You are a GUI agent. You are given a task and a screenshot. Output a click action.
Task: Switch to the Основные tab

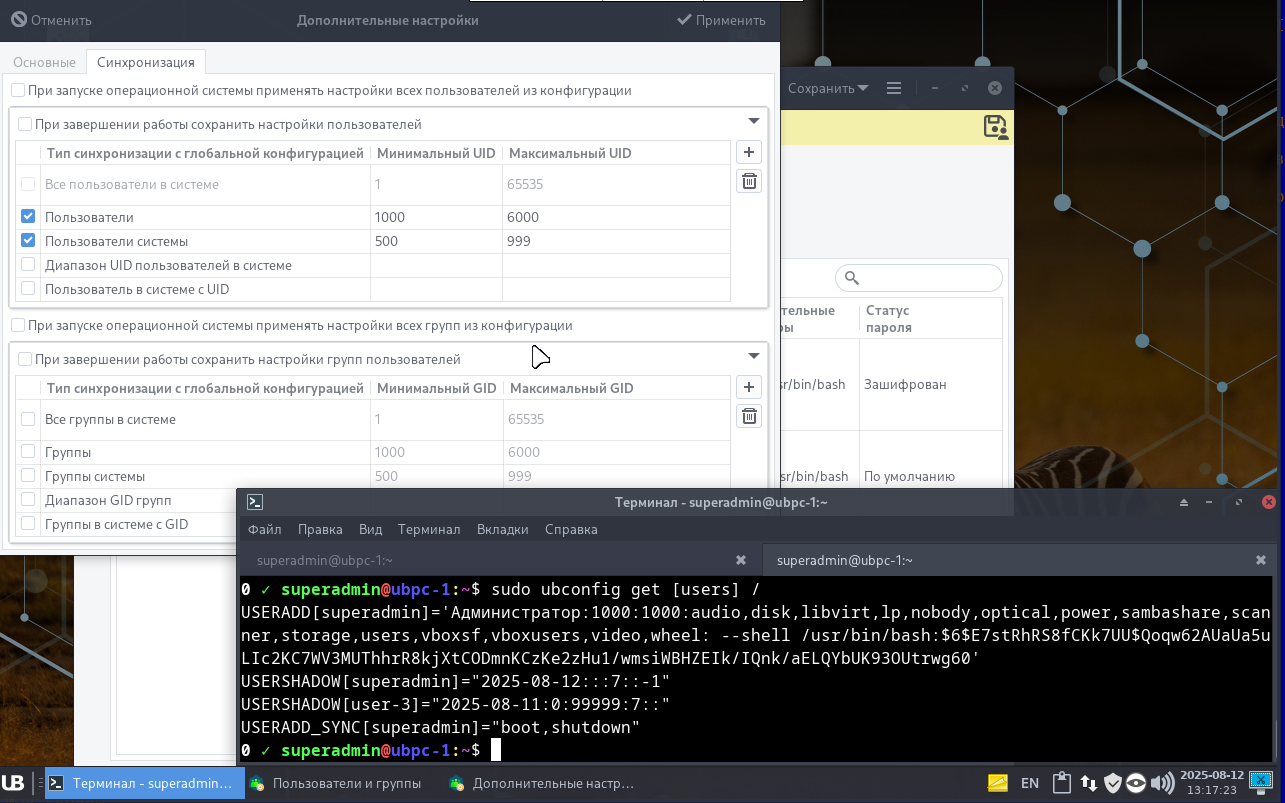click(44, 62)
